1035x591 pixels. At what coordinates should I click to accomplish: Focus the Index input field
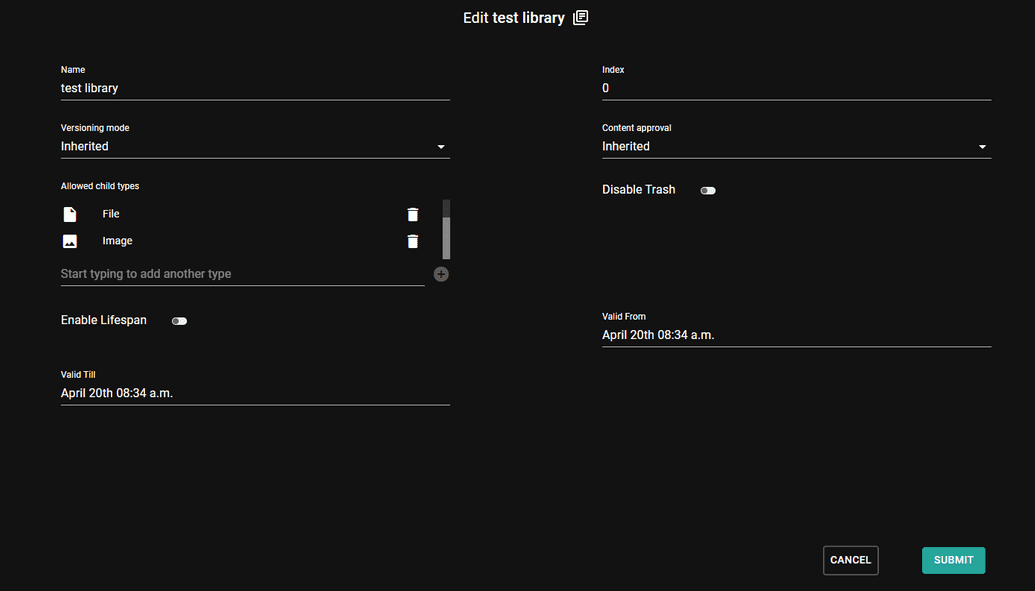pyautogui.click(x=796, y=88)
